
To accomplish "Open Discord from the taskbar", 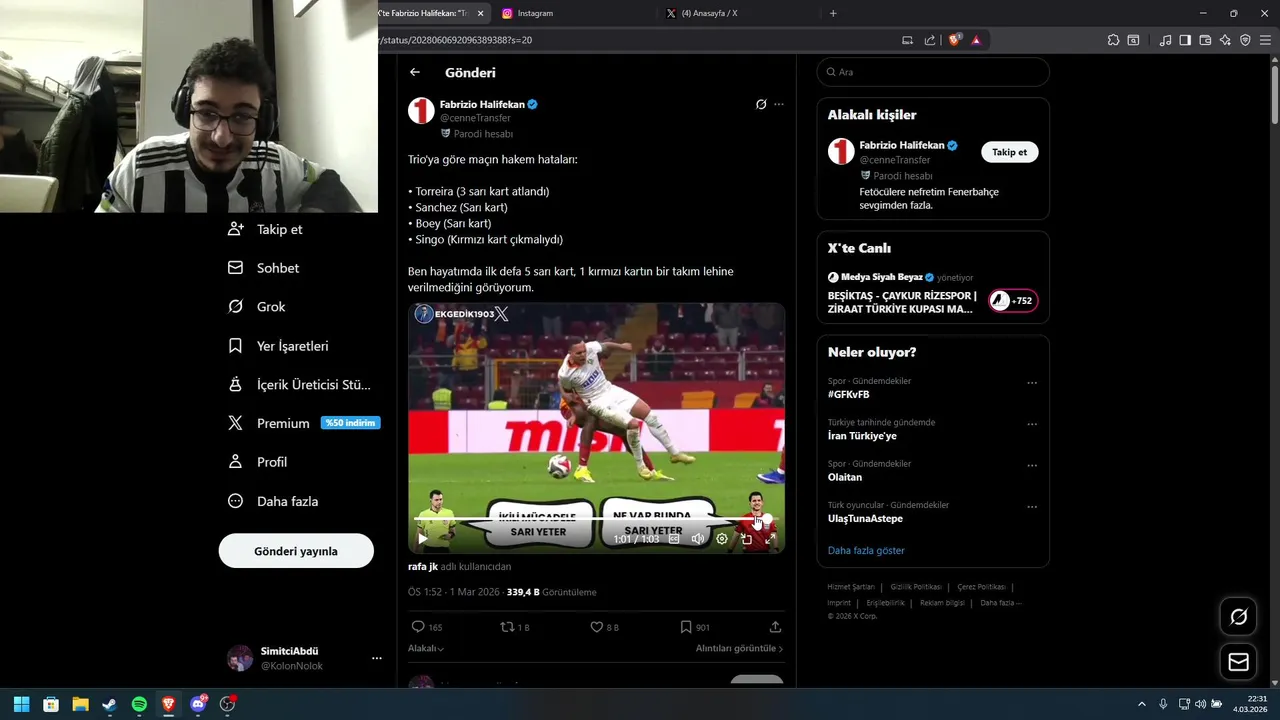I will 198,704.
